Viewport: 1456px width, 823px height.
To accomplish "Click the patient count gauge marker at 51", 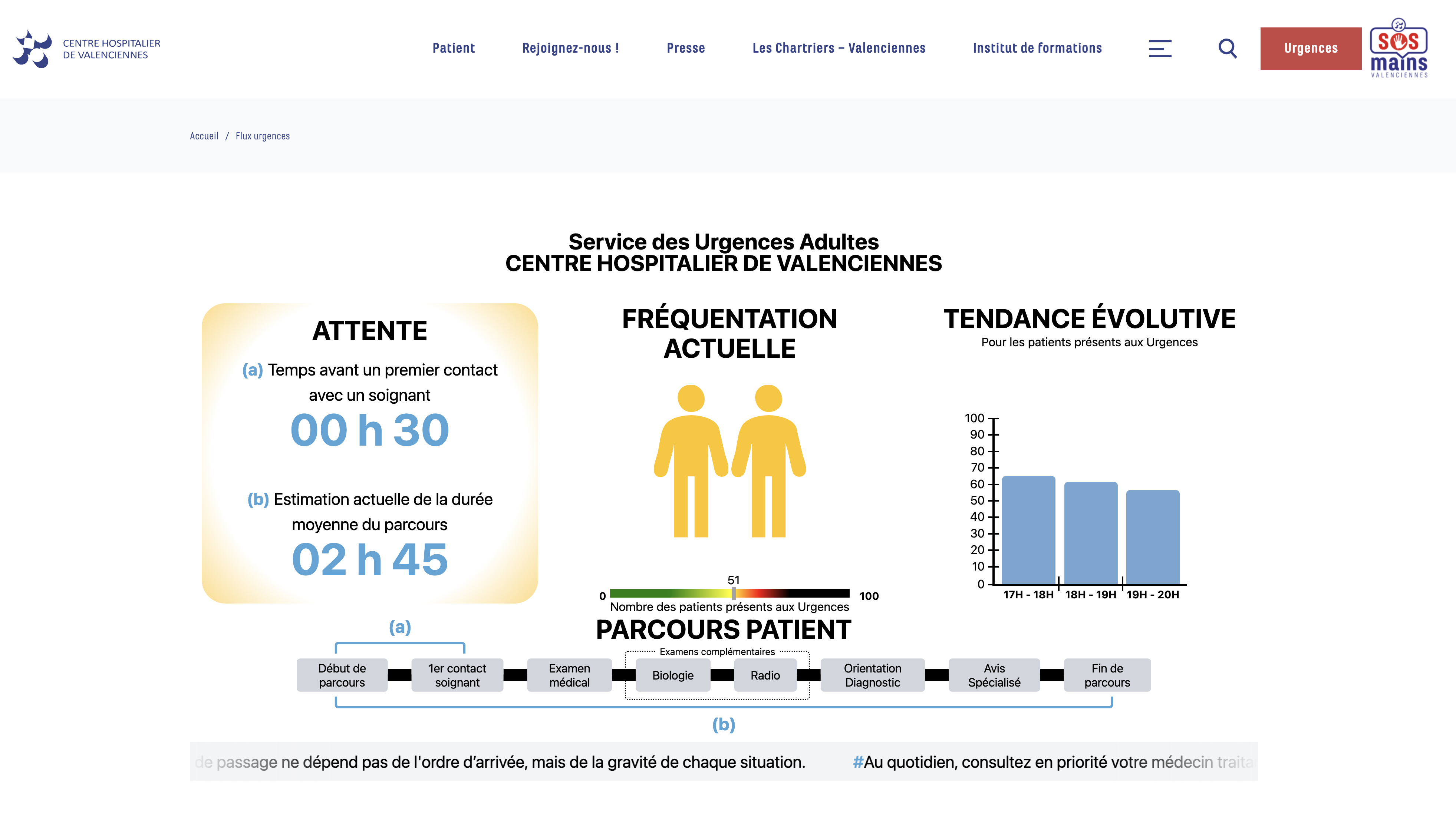I will pos(733,593).
